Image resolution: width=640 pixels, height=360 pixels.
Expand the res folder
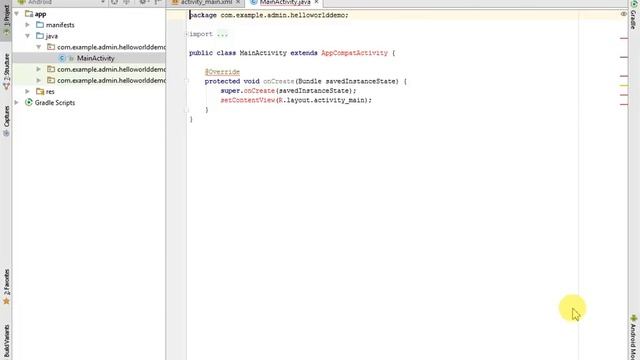[27, 91]
